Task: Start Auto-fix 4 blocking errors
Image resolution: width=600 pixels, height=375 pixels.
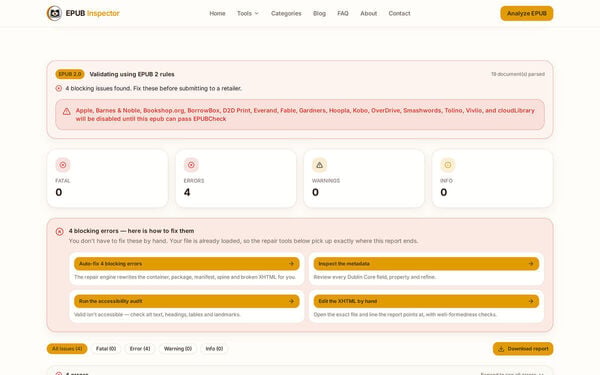Action: (187, 264)
